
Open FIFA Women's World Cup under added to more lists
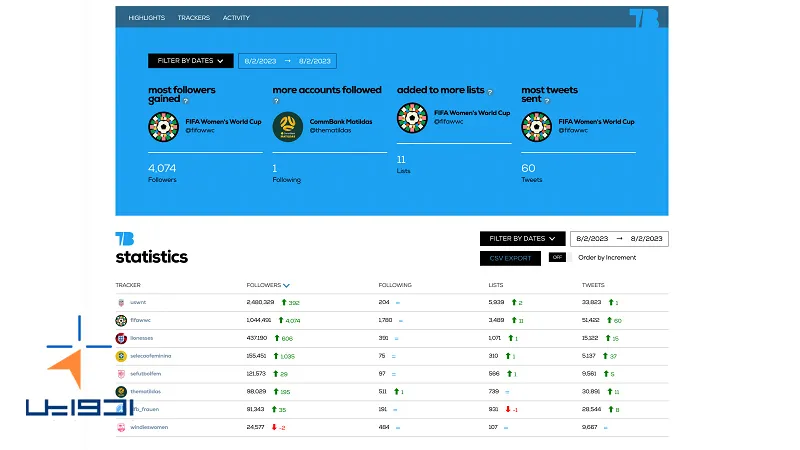472,113
